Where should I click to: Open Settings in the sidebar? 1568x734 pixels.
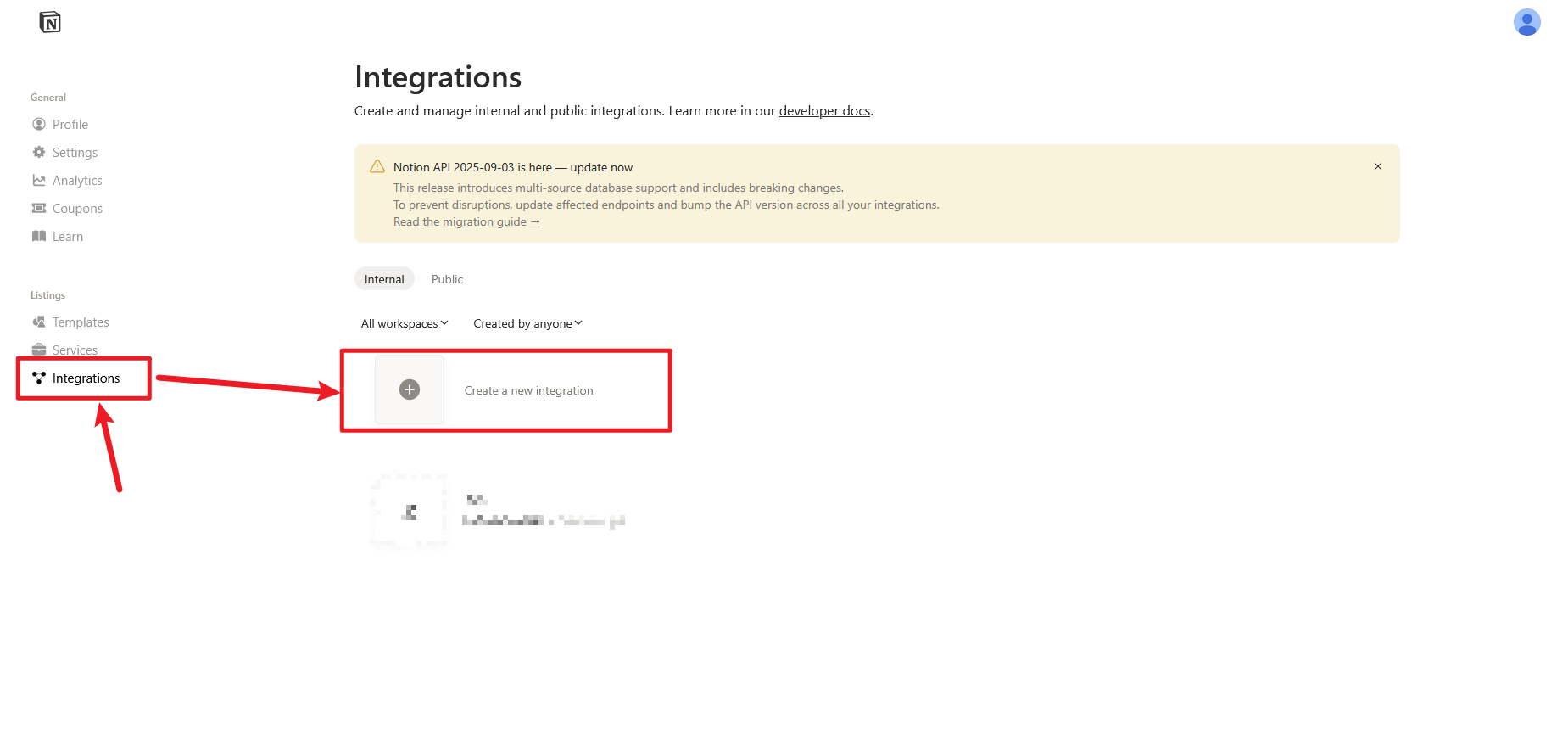point(75,152)
